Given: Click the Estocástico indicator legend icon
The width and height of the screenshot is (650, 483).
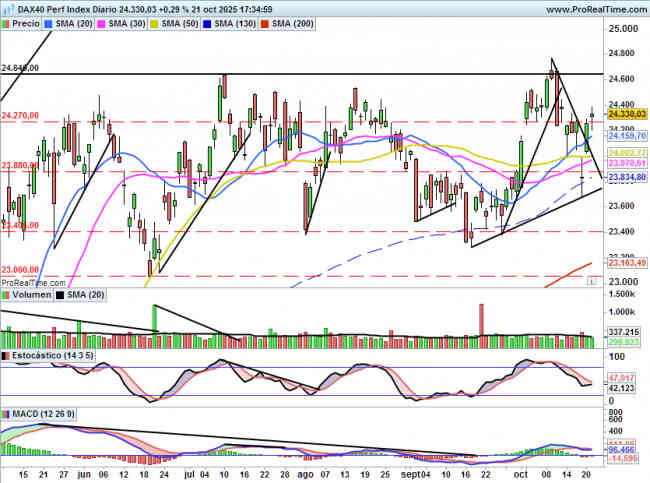Looking at the screenshot, I should pyautogui.click(x=6, y=355).
